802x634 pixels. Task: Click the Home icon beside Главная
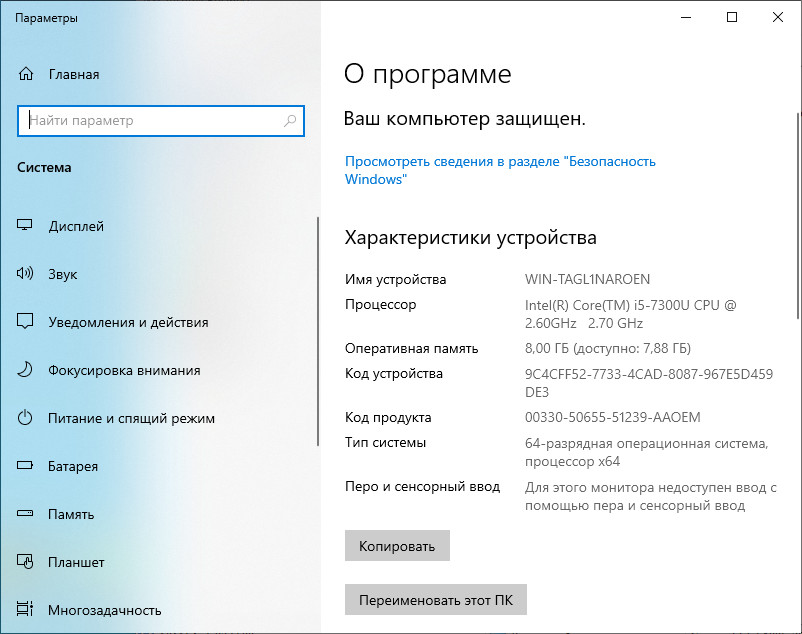(26, 74)
